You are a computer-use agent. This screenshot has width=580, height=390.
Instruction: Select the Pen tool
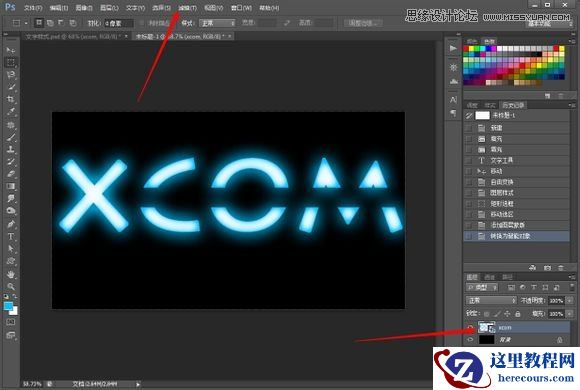[x=11, y=224]
